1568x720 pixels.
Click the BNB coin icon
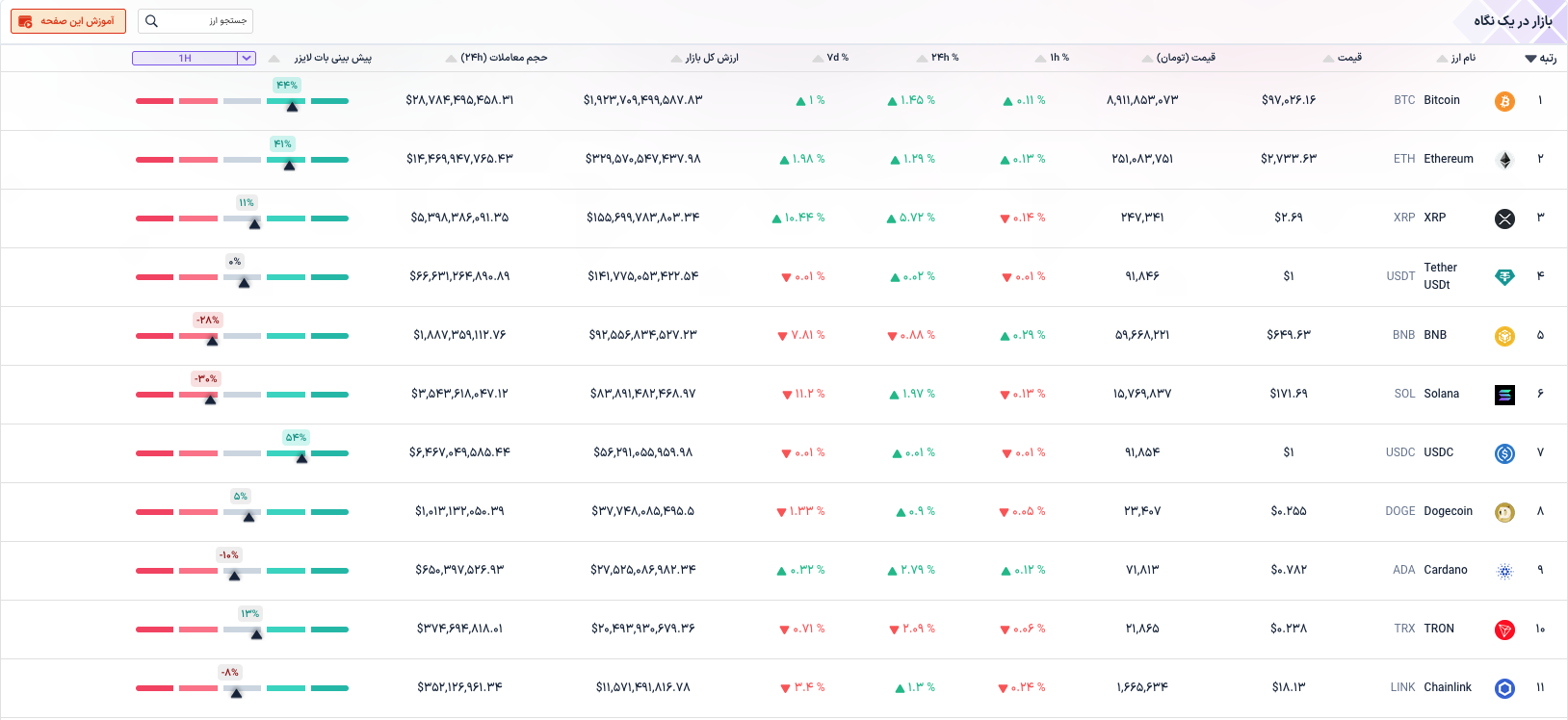(1504, 336)
